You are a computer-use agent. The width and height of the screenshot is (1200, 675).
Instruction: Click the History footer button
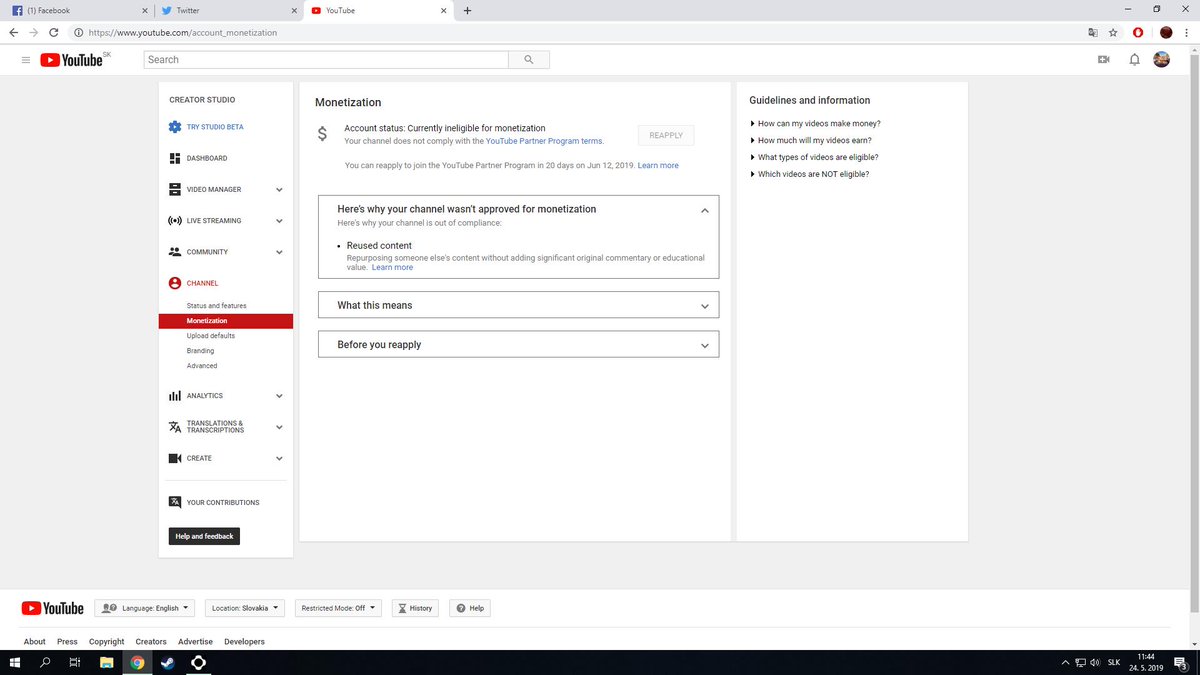(x=414, y=608)
